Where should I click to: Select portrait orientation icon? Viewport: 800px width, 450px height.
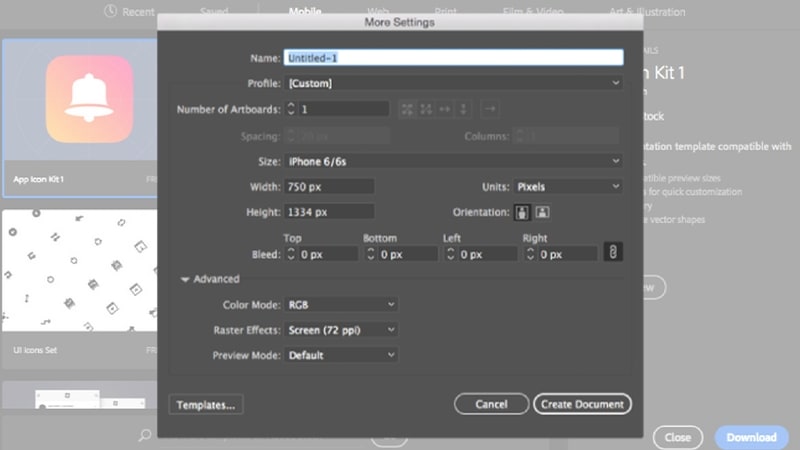click(521, 212)
